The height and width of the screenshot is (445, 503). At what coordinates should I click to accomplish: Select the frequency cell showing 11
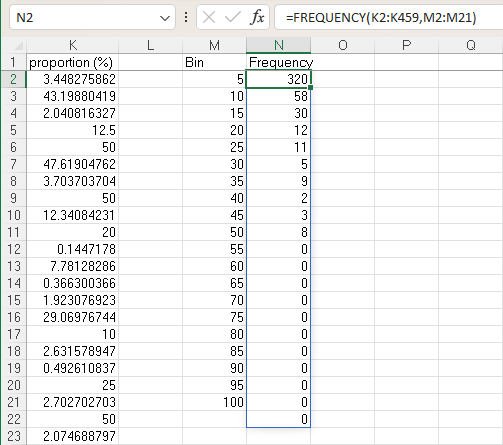tap(278, 147)
